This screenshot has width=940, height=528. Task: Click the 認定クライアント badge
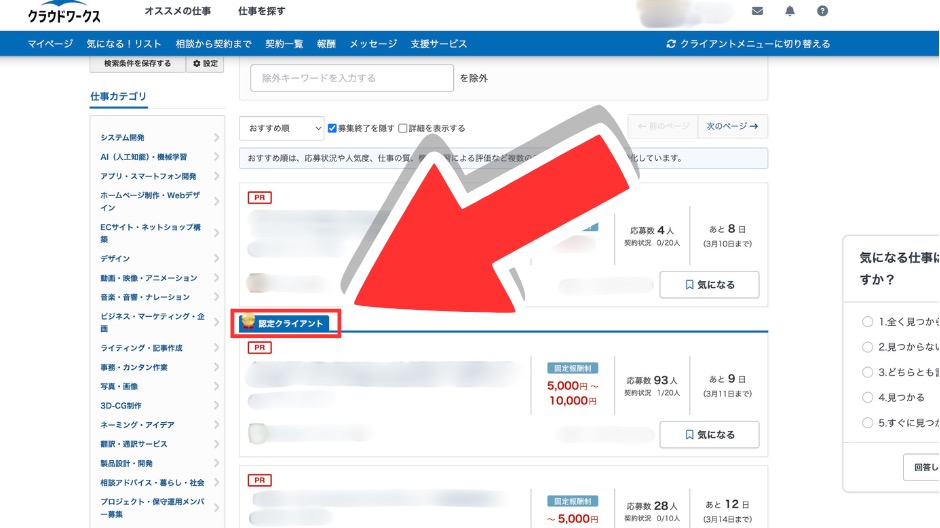(x=286, y=323)
